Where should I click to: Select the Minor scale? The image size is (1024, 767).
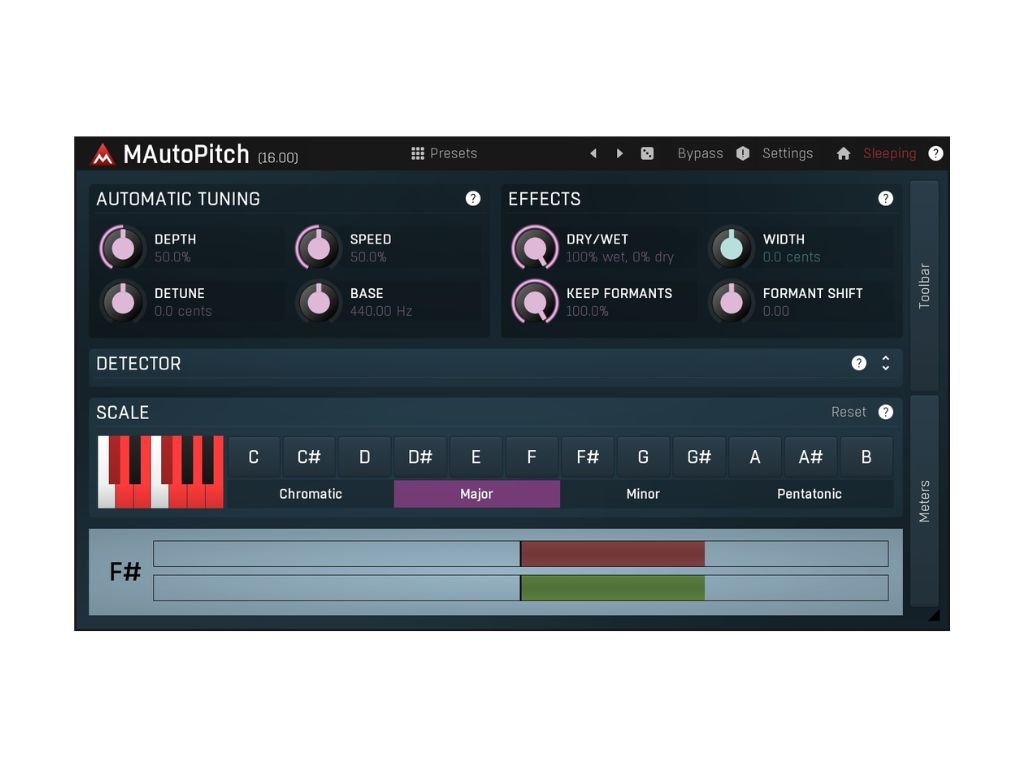pos(643,494)
